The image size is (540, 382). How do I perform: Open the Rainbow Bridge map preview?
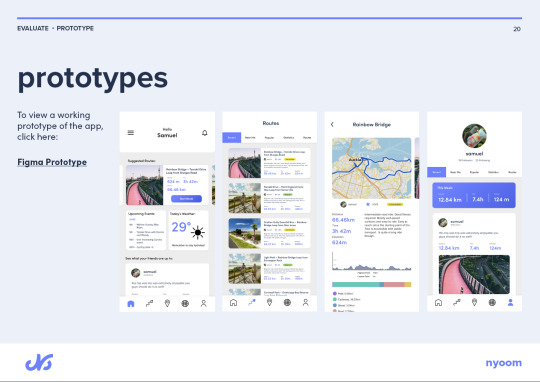372,168
